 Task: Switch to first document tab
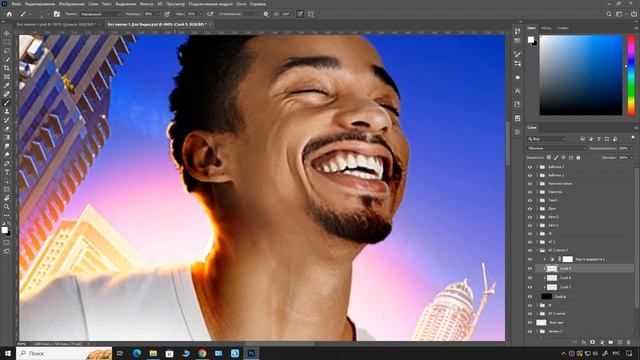click(x=57, y=24)
